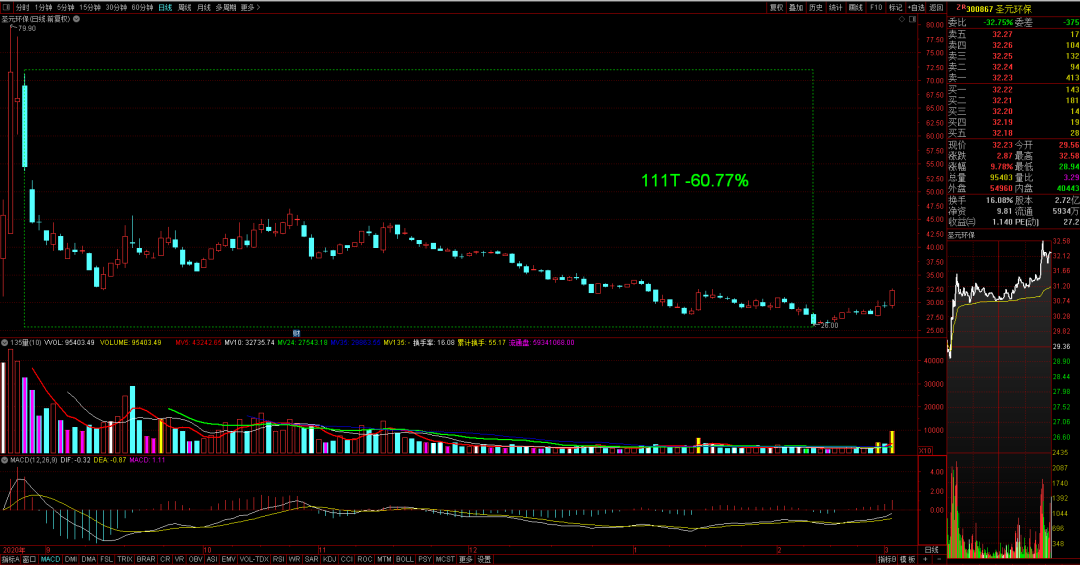Select the KDJ indicator tab
Viewport: 1080px width, 565px height.
click(x=330, y=559)
